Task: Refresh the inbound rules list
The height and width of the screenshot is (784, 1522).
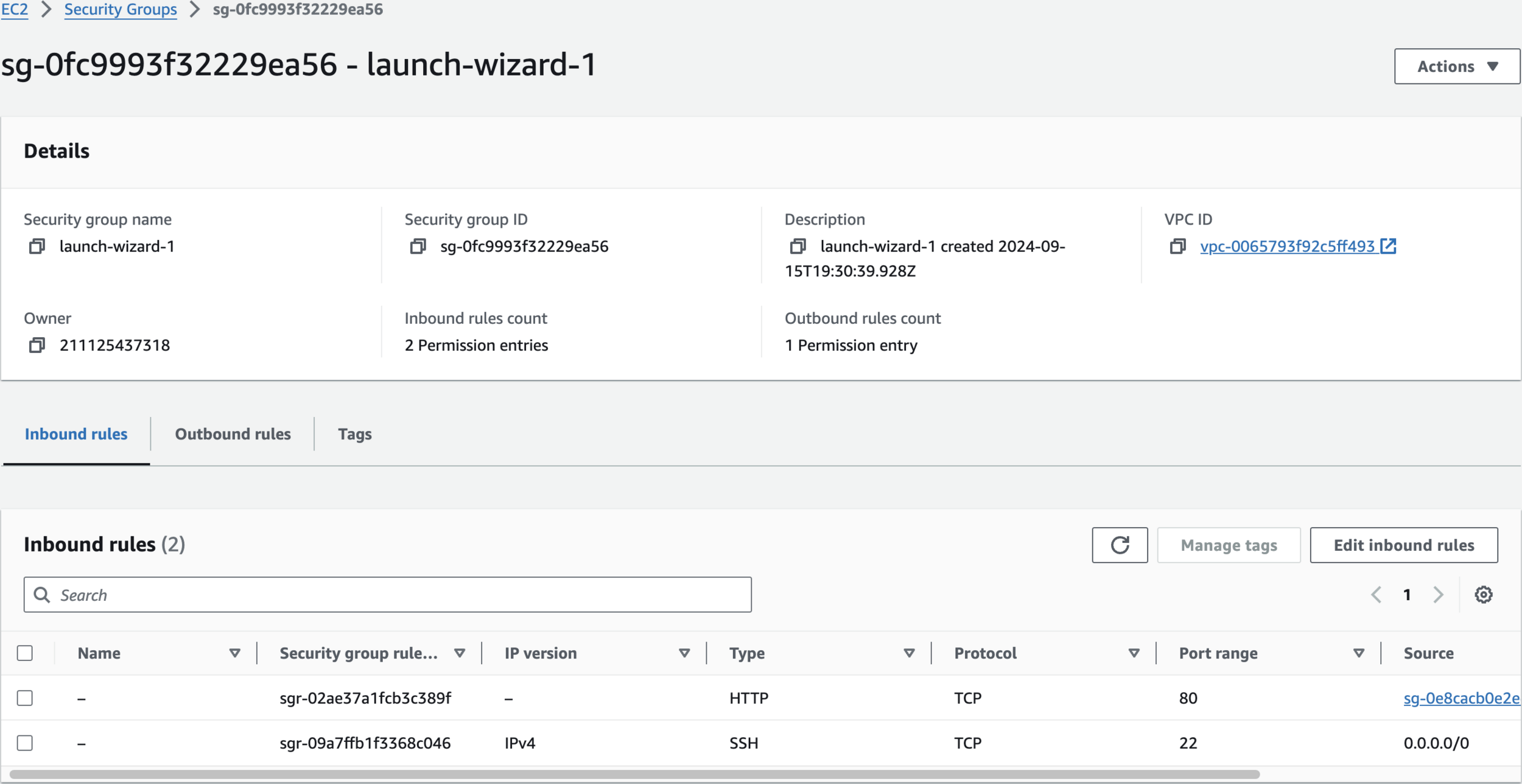Action: [1119, 545]
